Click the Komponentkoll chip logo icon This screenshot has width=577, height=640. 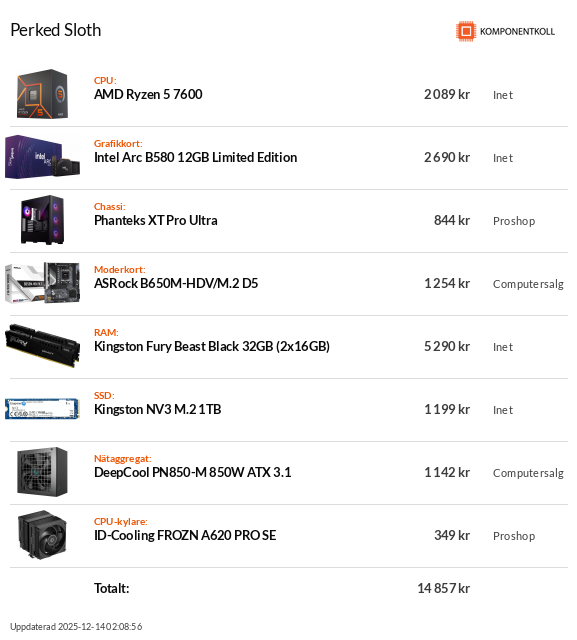pyautogui.click(x=466, y=31)
